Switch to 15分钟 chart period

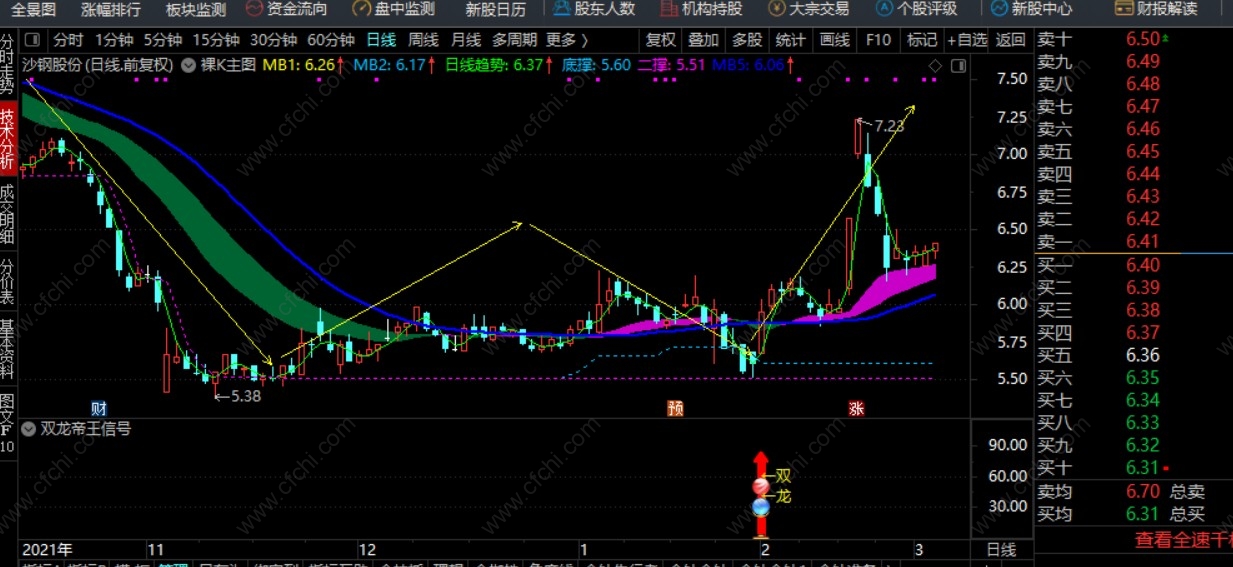point(216,41)
